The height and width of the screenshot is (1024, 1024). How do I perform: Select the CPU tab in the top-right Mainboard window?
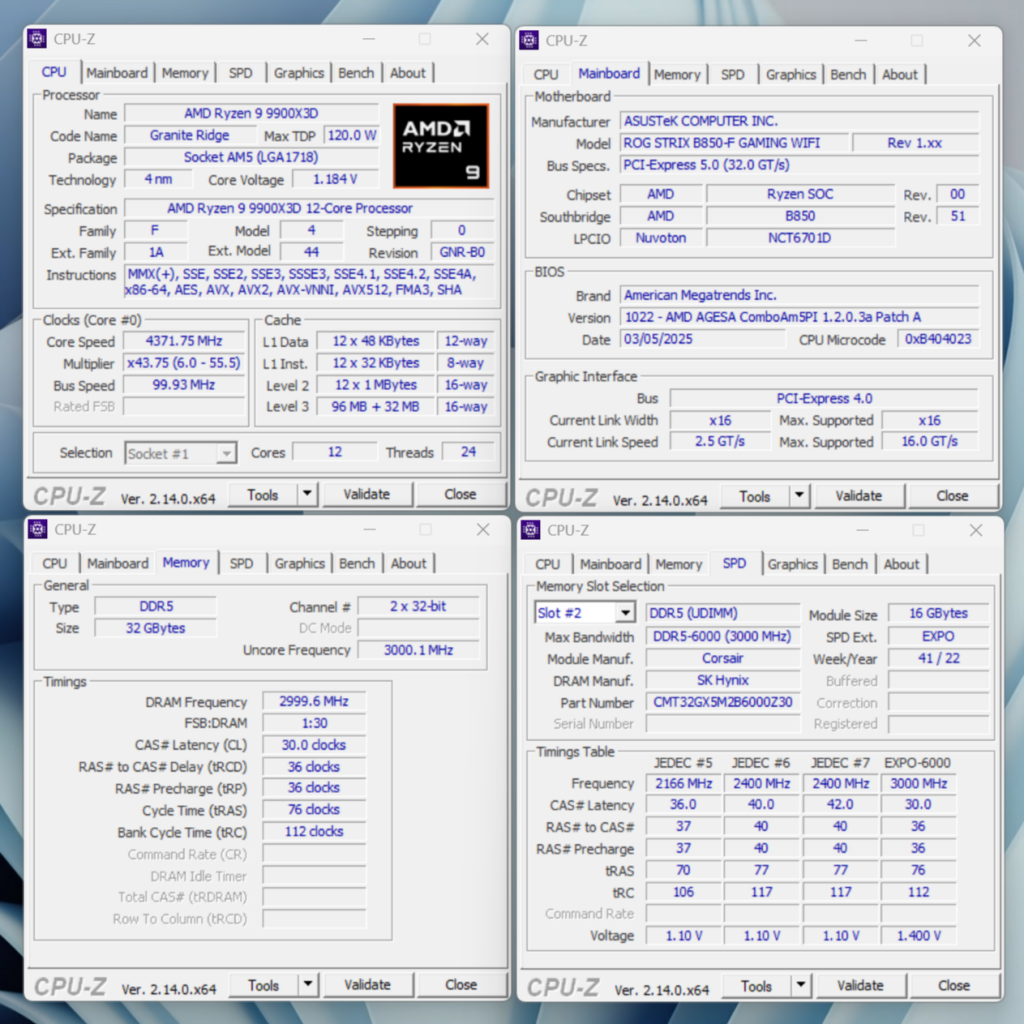coord(546,74)
